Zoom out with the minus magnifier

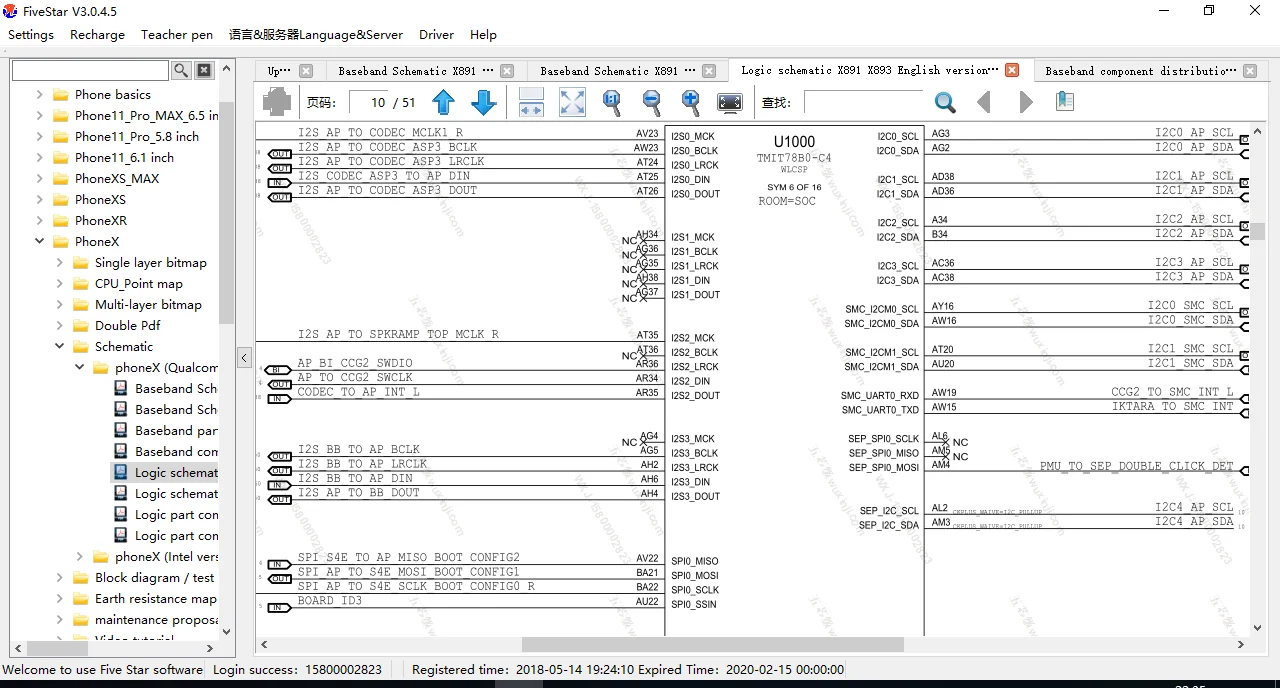651,102
